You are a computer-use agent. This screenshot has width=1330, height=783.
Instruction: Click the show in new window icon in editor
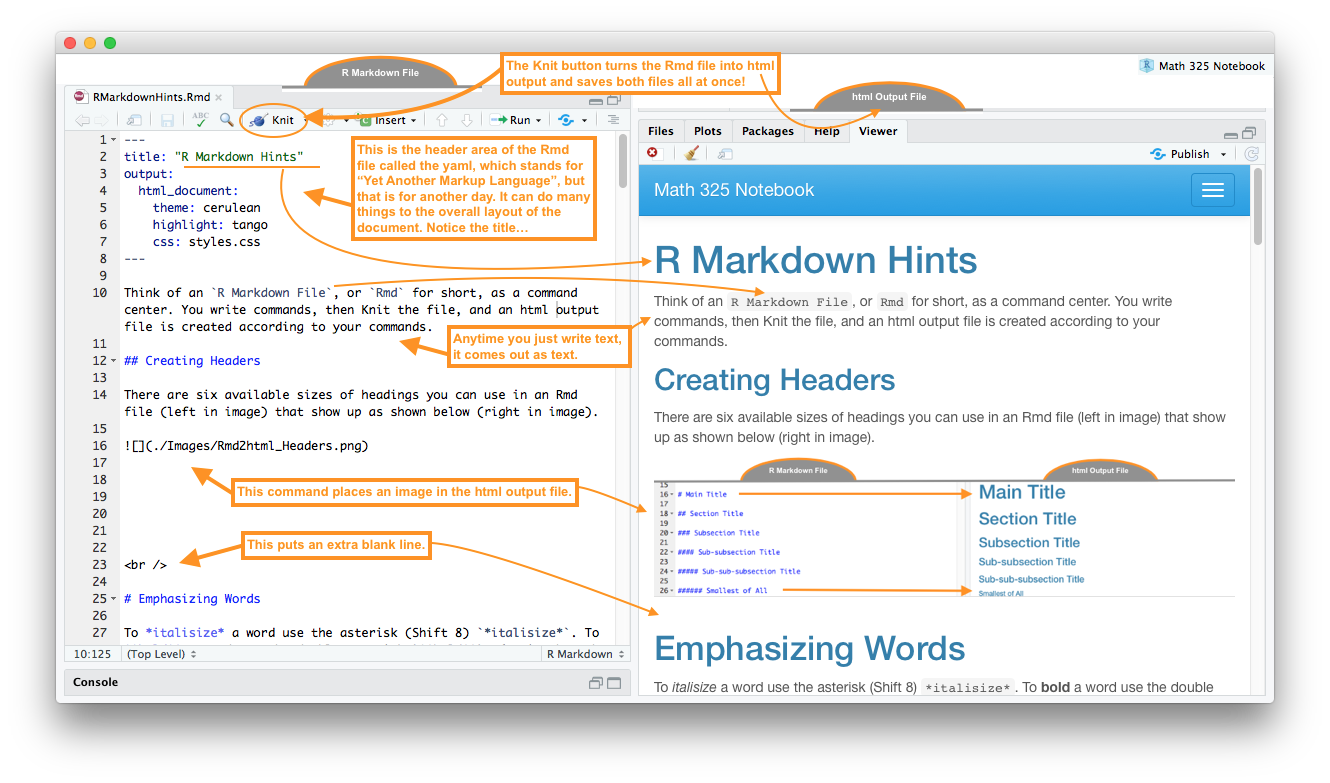133,120
